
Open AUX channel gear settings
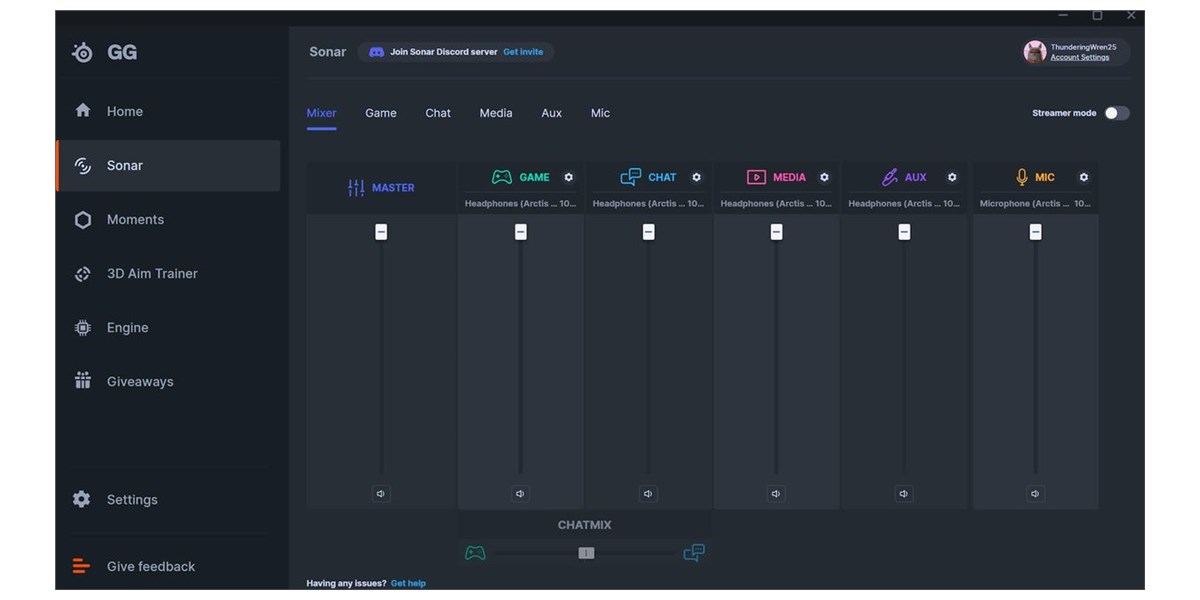[x=952, y=177]
